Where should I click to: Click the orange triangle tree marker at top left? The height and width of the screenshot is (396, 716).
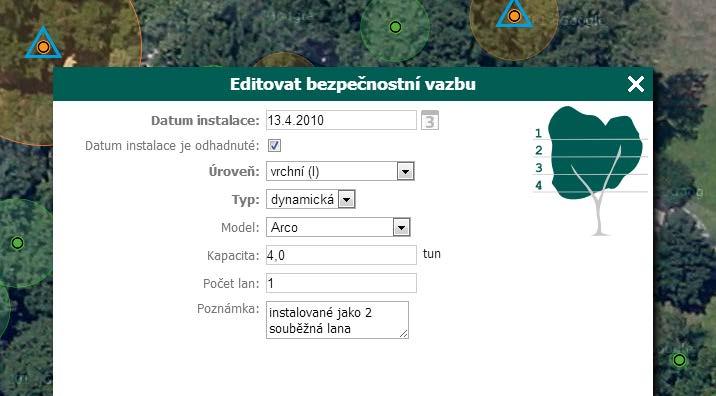click(43, 43)
